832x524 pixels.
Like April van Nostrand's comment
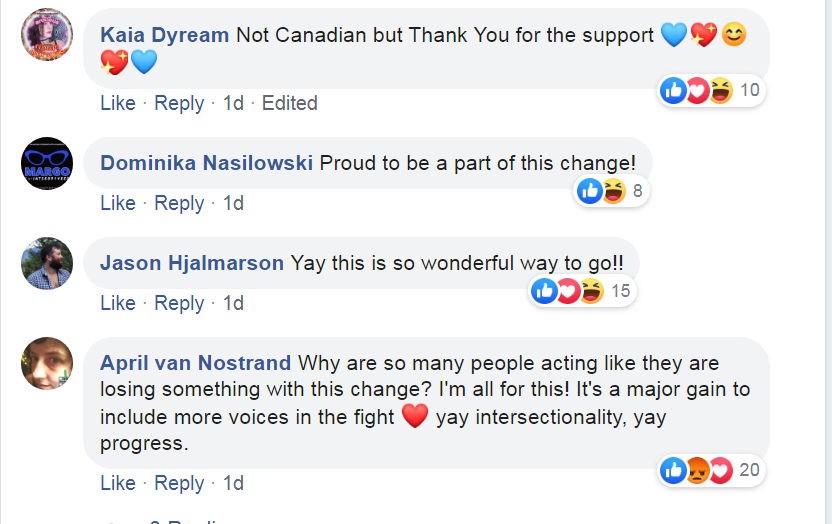coord(118,483)
